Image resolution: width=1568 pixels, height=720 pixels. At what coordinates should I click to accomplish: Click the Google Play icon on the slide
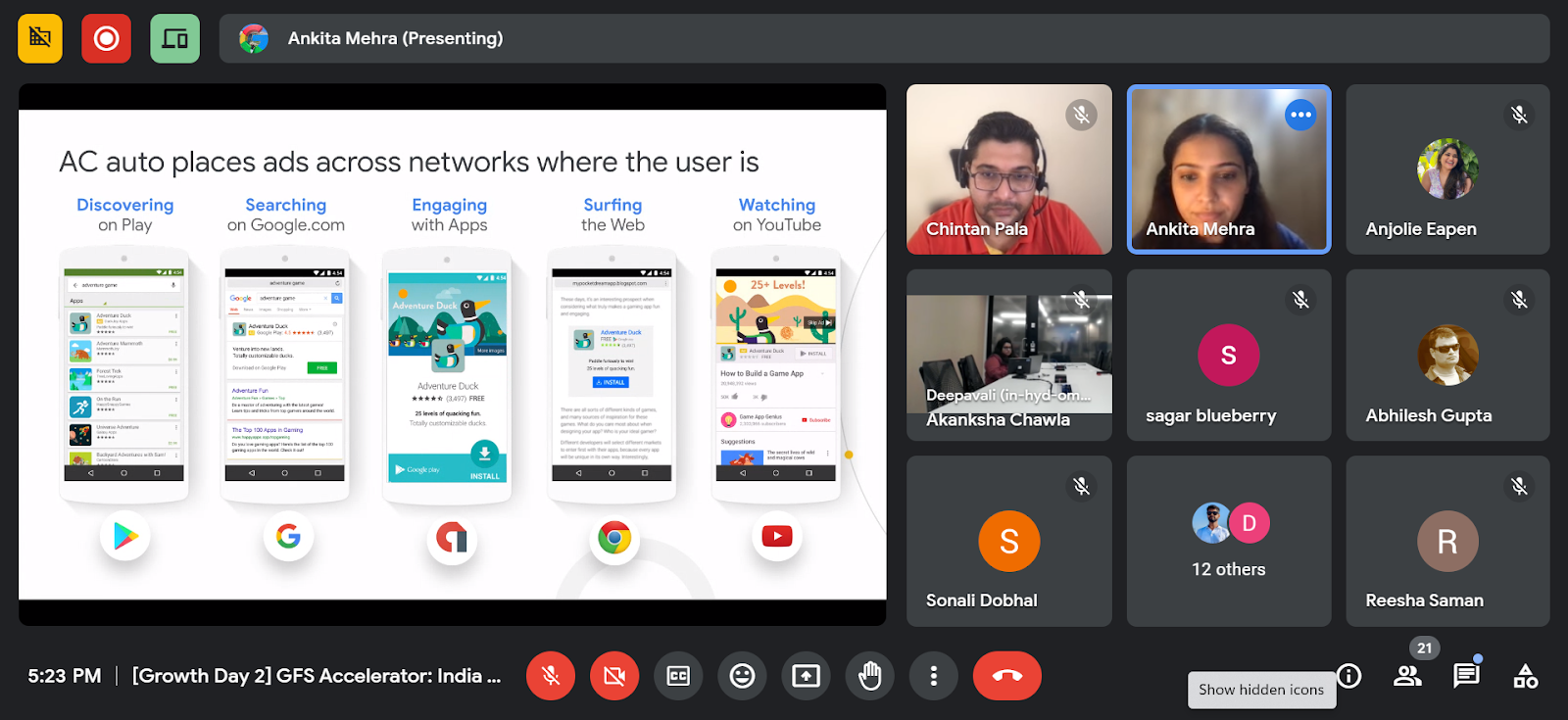(x=125, y=537)
